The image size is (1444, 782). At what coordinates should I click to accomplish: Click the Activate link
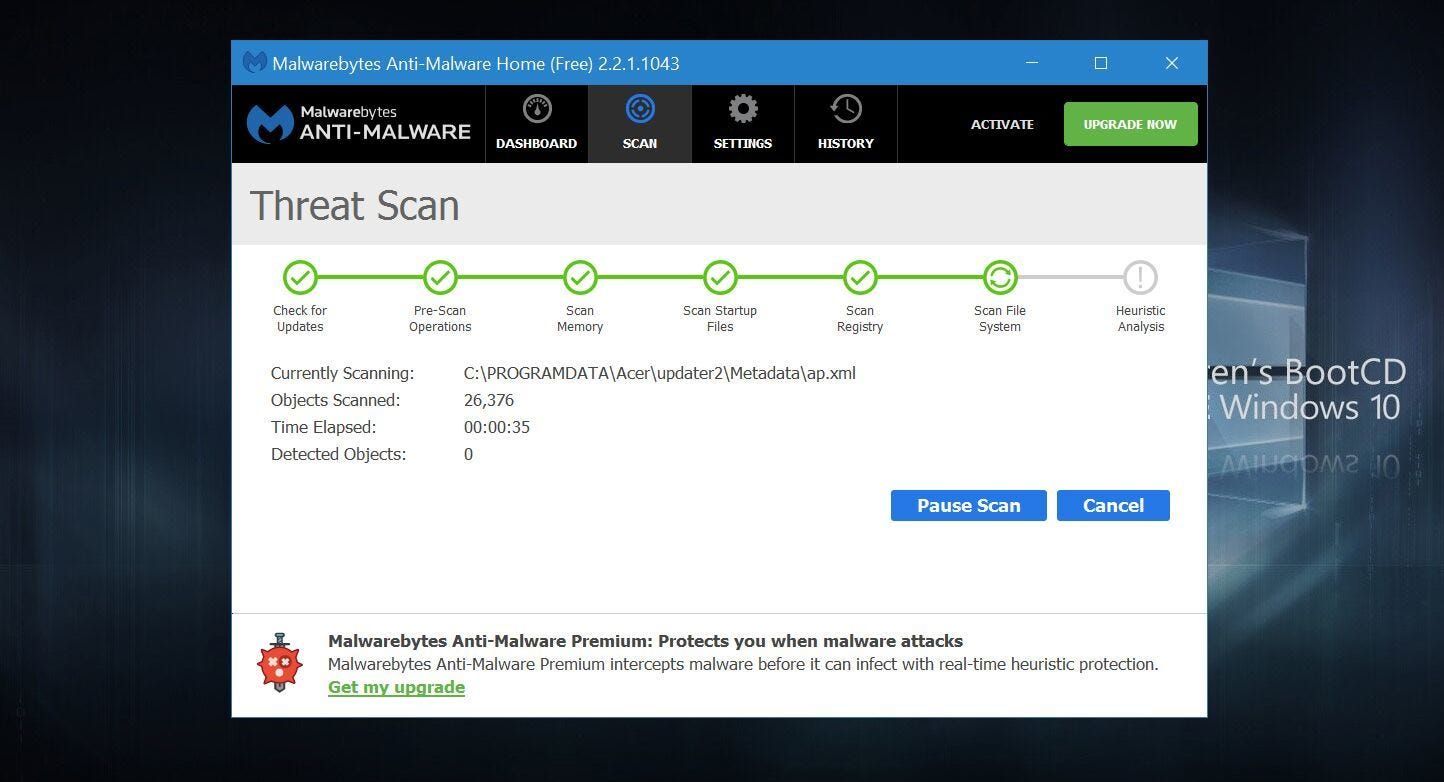click(1002, 125)
